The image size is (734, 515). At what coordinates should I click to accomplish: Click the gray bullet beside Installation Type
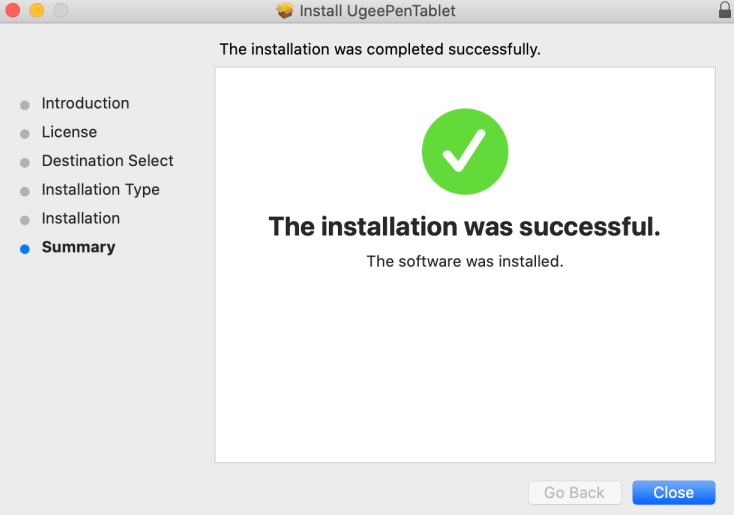click(25, 191)
